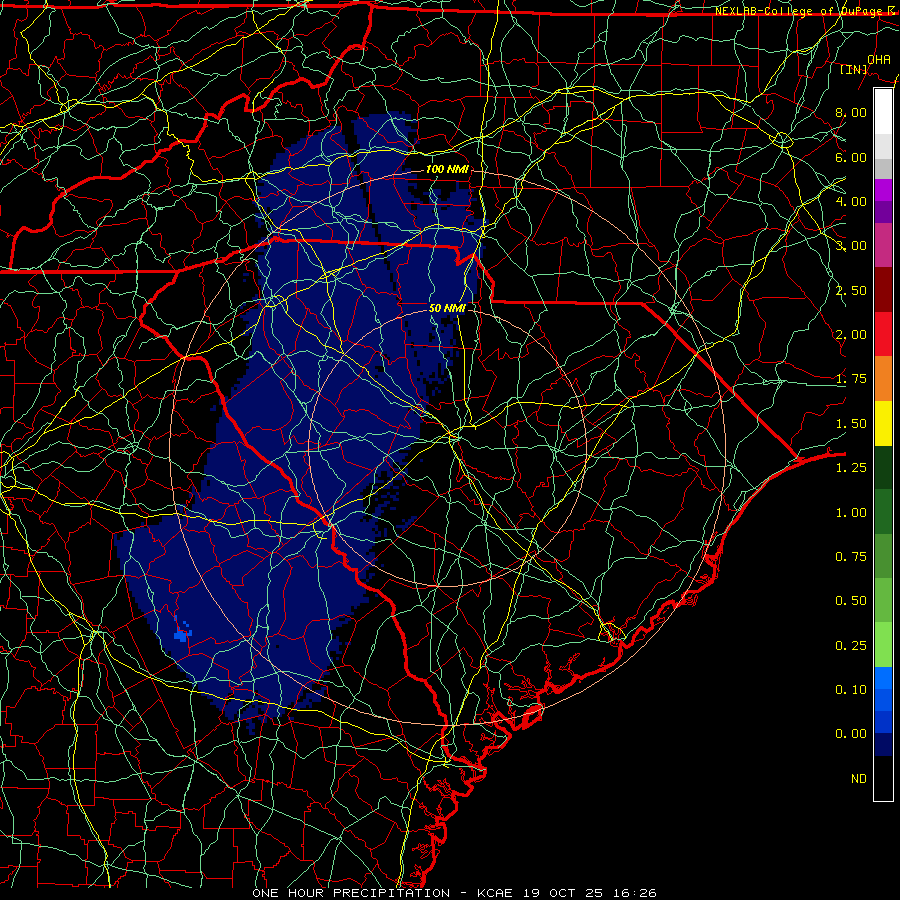
Task: Click the [IN] units label
Action: pyautogui.click(x=853, y=69)
